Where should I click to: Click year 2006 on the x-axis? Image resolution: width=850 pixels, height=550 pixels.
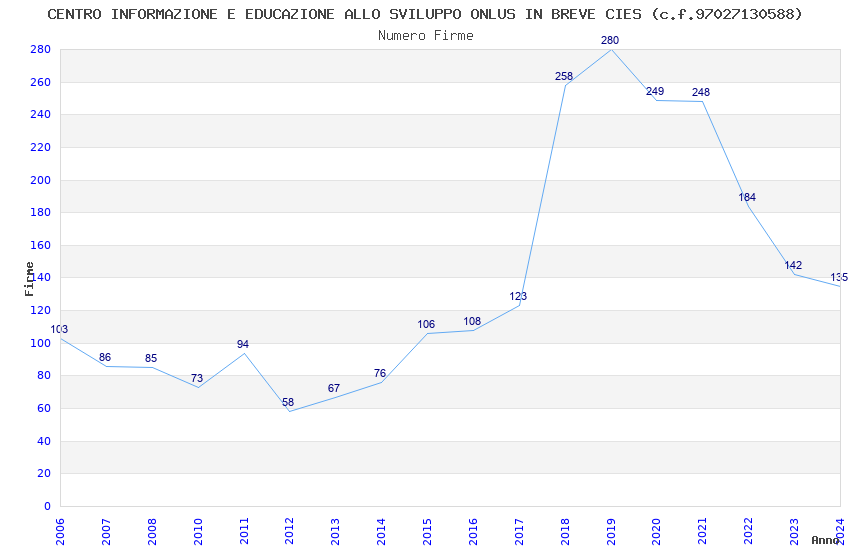[x=60, y=527]
